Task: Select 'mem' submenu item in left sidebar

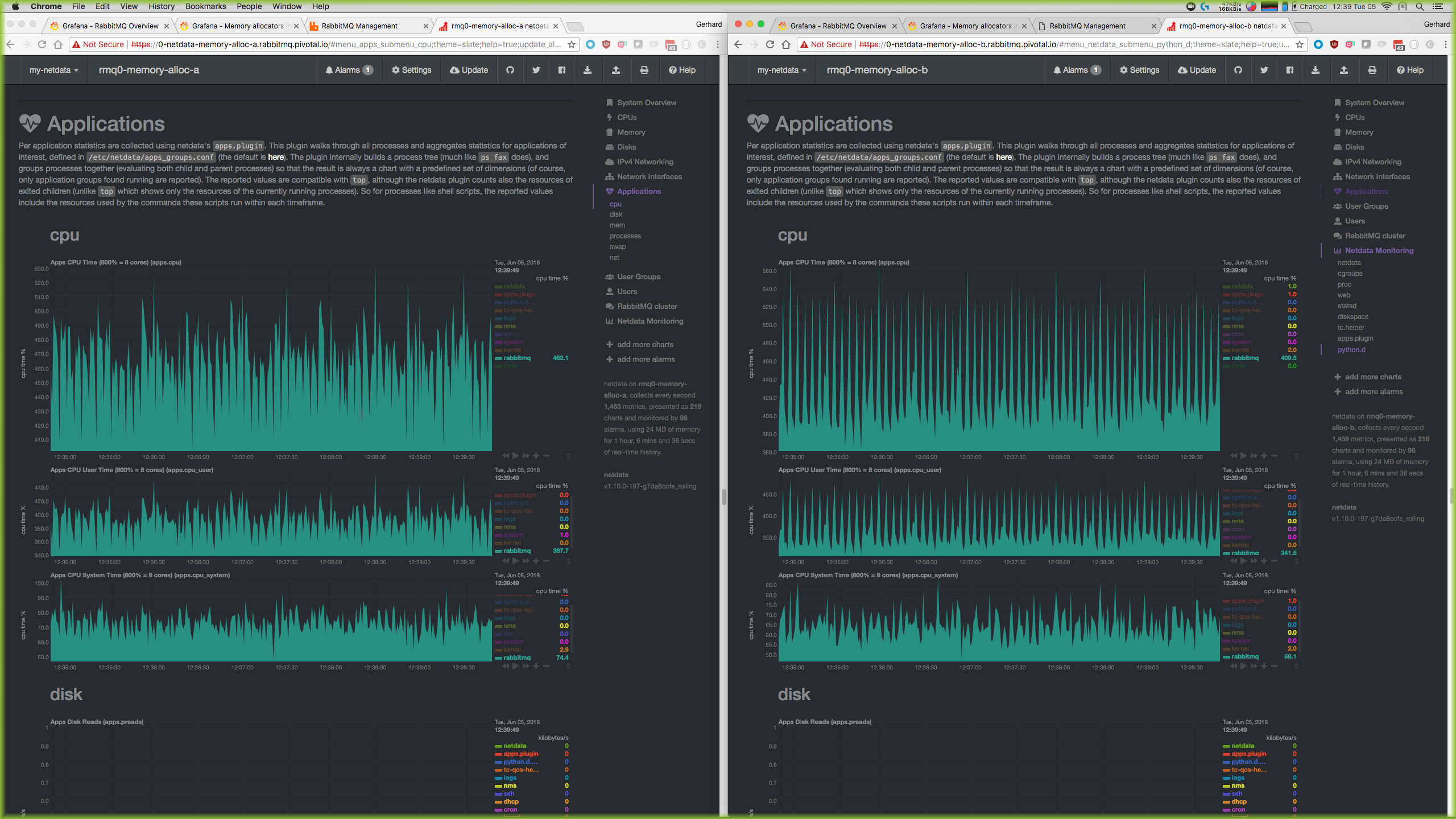Action: pyautogui.click(x=617, y=225)
